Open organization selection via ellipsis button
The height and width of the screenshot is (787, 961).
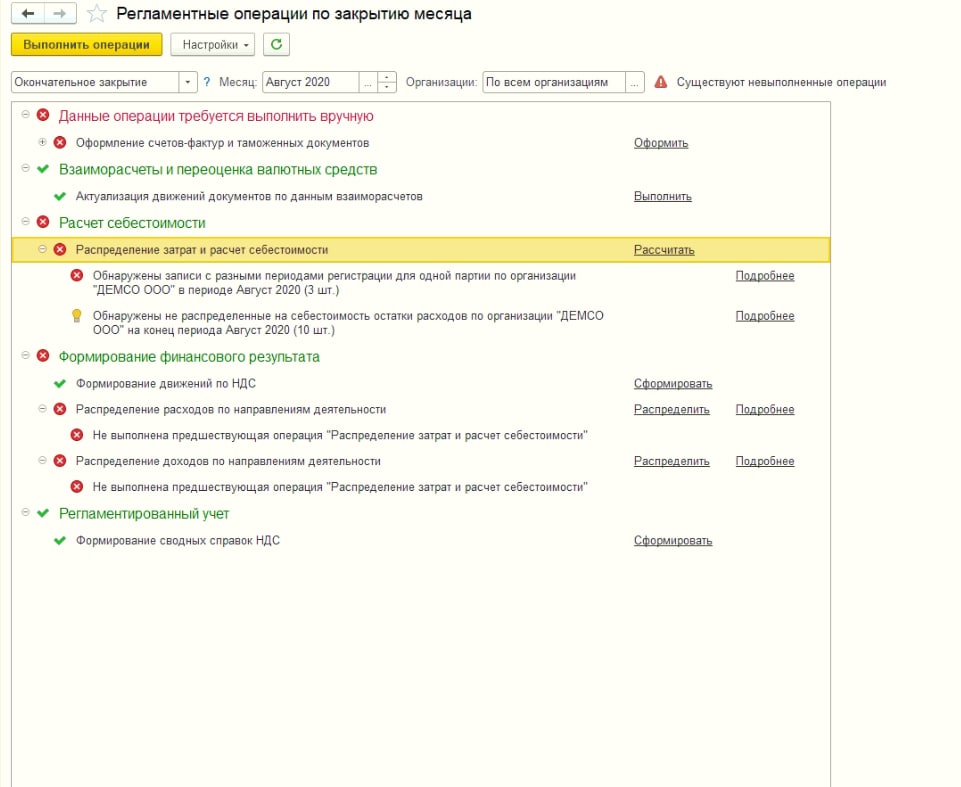tap(635, 83)
